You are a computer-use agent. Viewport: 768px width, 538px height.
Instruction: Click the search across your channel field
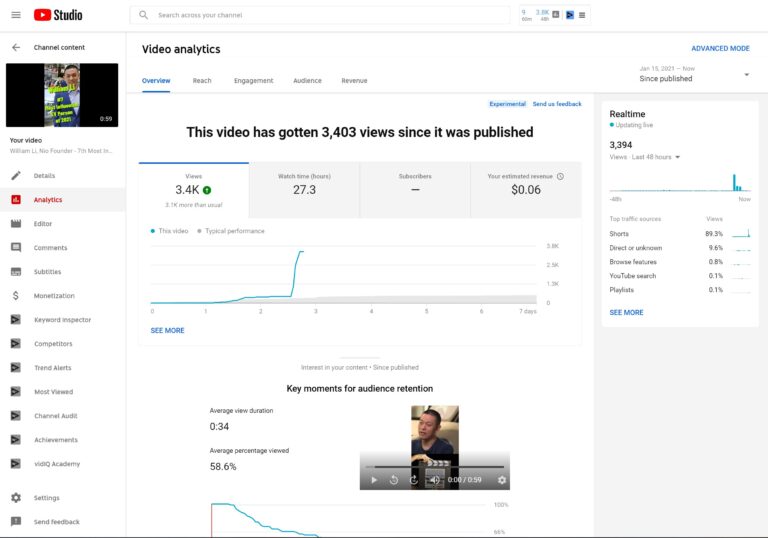330,15
